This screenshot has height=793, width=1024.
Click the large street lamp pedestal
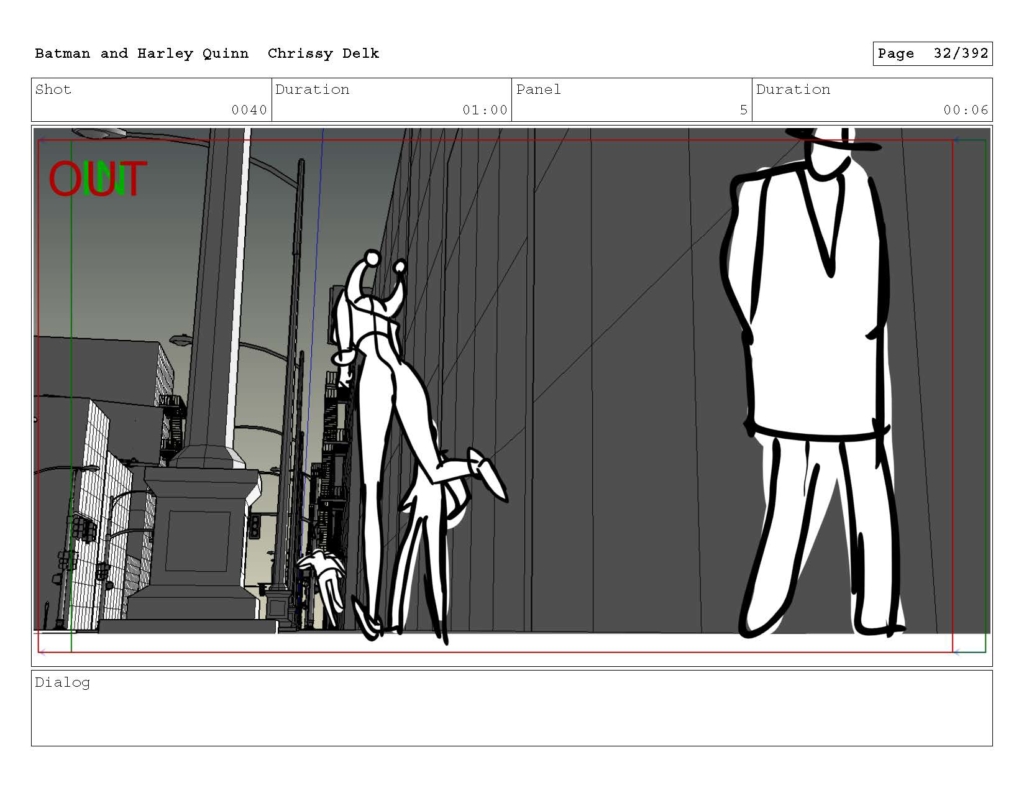pyautogui.click(x=196, y=542)
